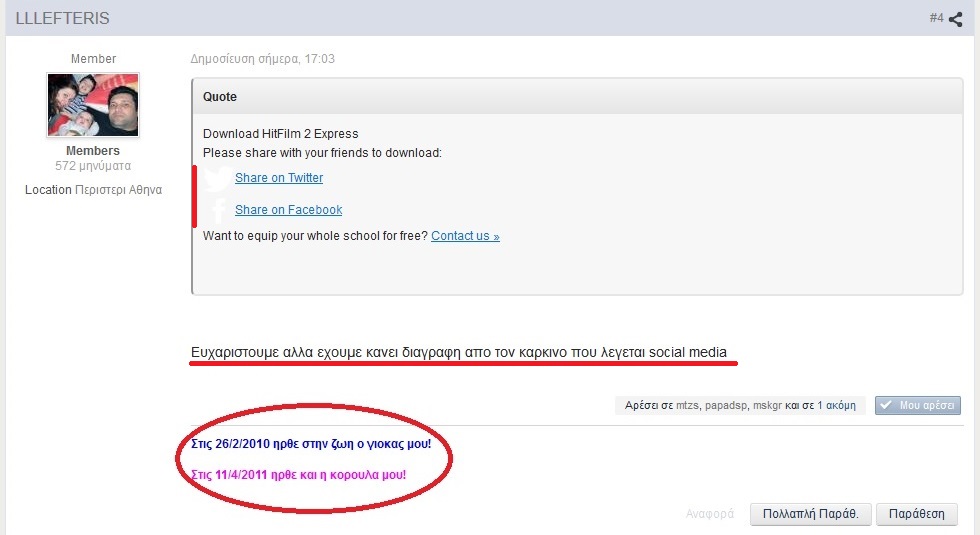Screen dimensions: 980x535
Task: Click the Quote box header
Action: (577, 97)
